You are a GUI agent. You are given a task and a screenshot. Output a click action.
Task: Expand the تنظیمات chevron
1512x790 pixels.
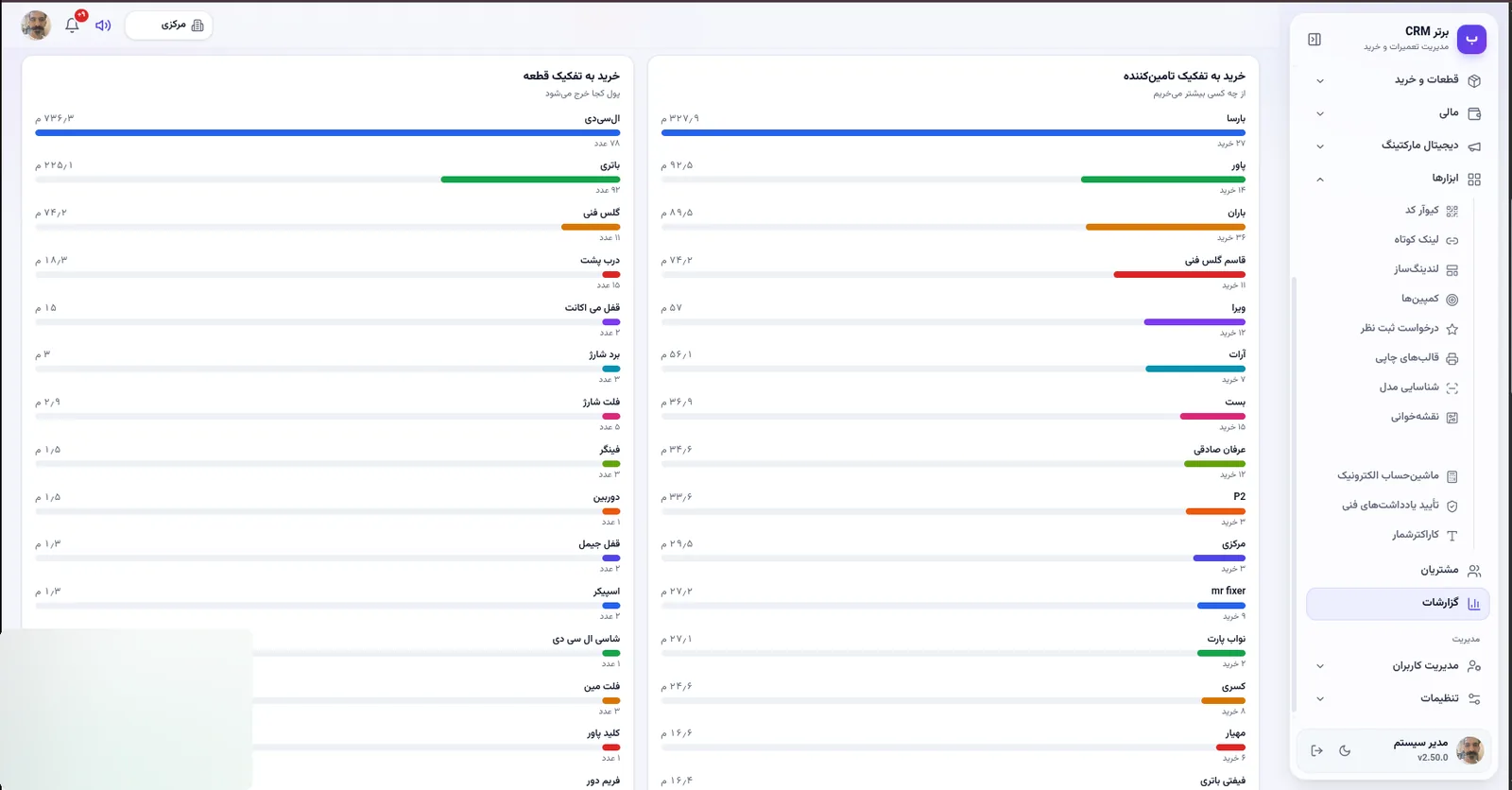[1320, 699]
